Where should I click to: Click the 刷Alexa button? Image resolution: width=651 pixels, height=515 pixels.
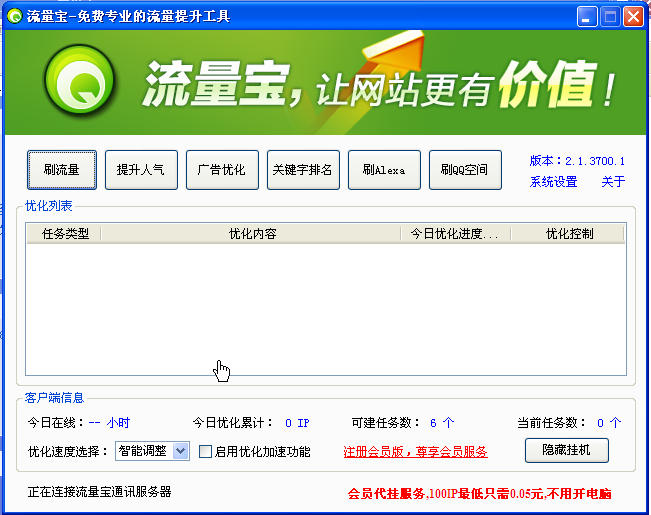click(x=384, y=170)
